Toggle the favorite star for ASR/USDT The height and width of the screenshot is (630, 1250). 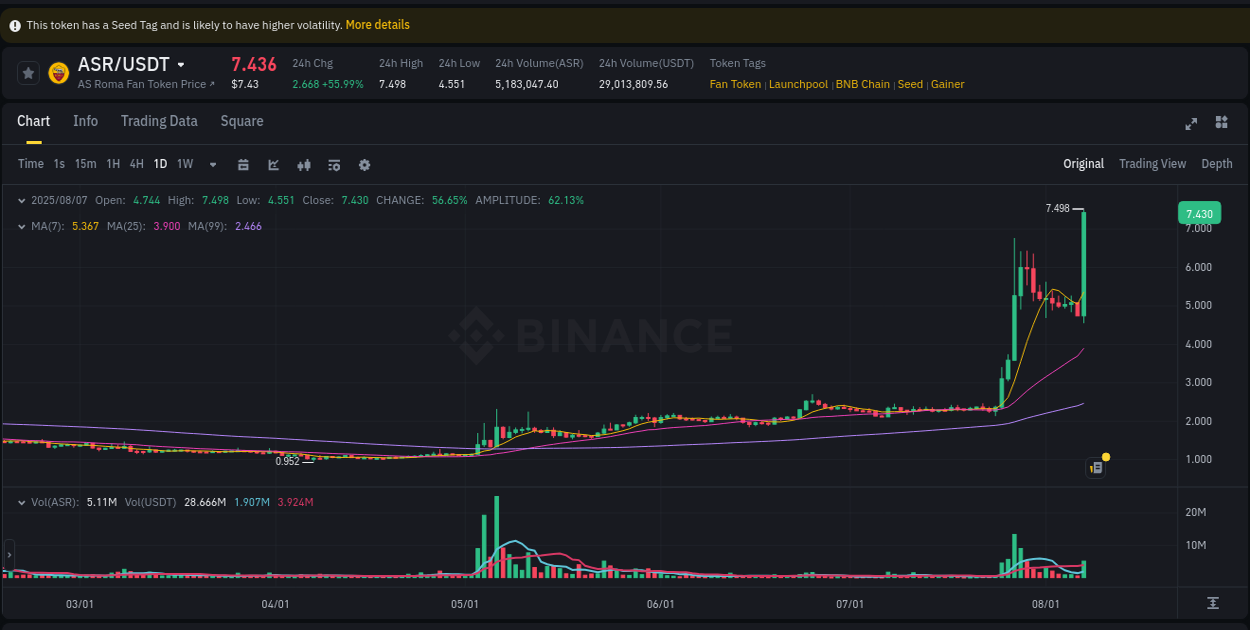point(28,72)
